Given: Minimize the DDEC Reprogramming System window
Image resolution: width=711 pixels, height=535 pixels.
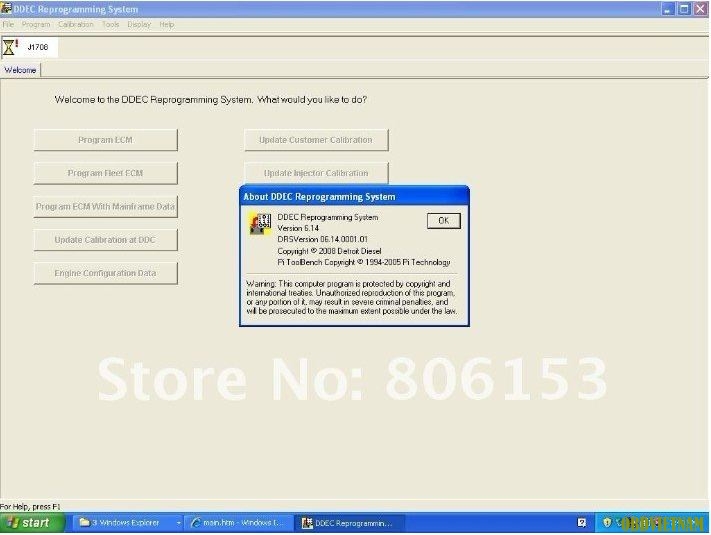Looking at the screenshot, I should (668, 9).
